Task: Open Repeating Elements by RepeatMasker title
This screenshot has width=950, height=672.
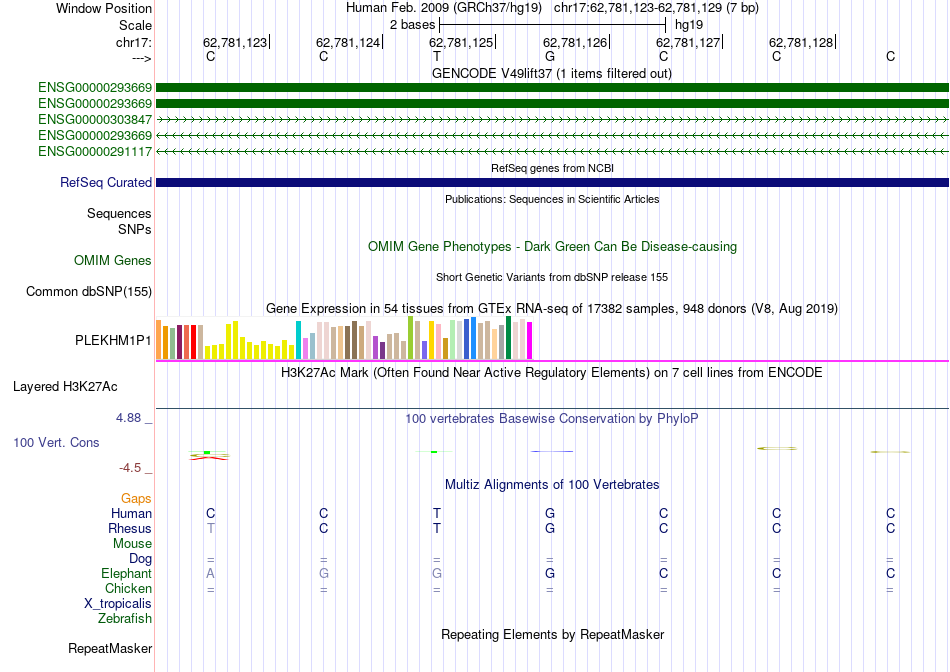Action: click(x=552, y=634)
